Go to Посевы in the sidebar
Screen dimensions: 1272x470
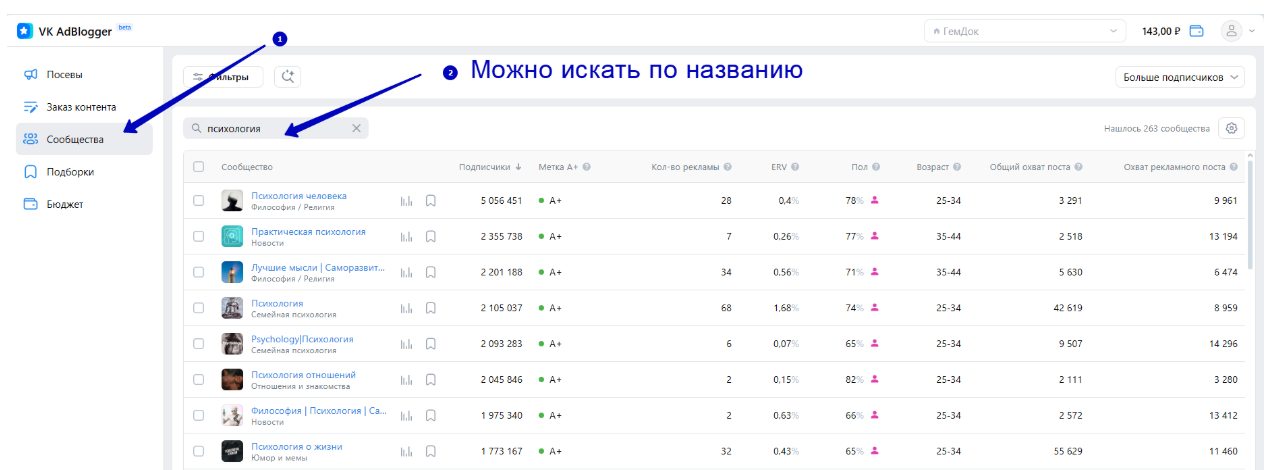[x=64, y=74]
